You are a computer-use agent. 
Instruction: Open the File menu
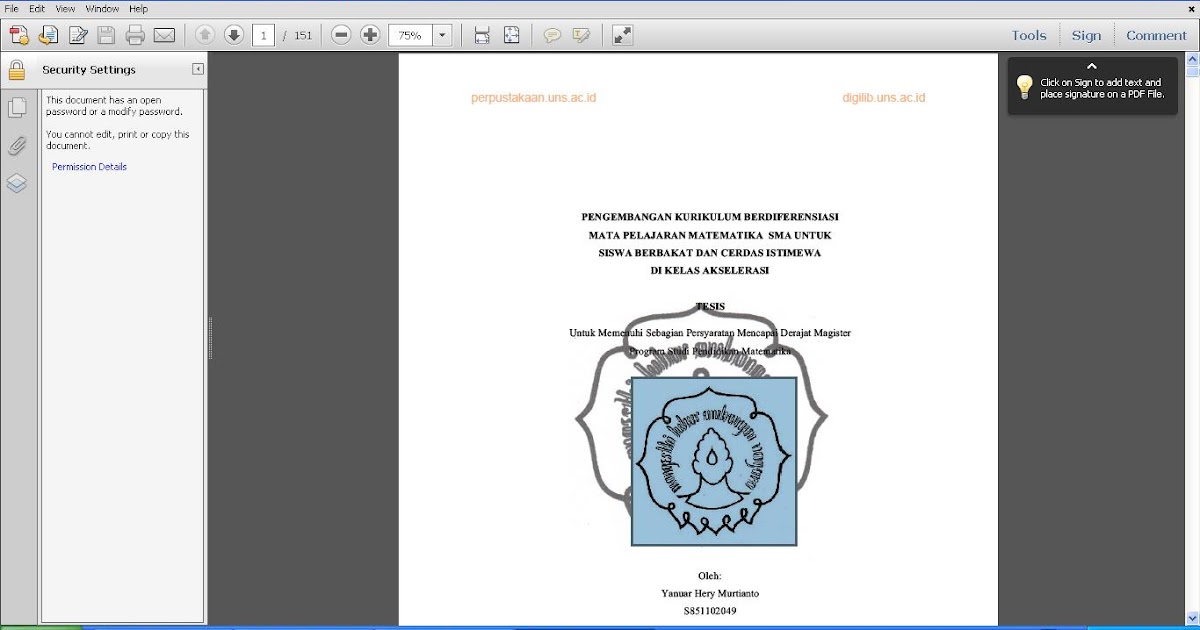tap(12, 8)
